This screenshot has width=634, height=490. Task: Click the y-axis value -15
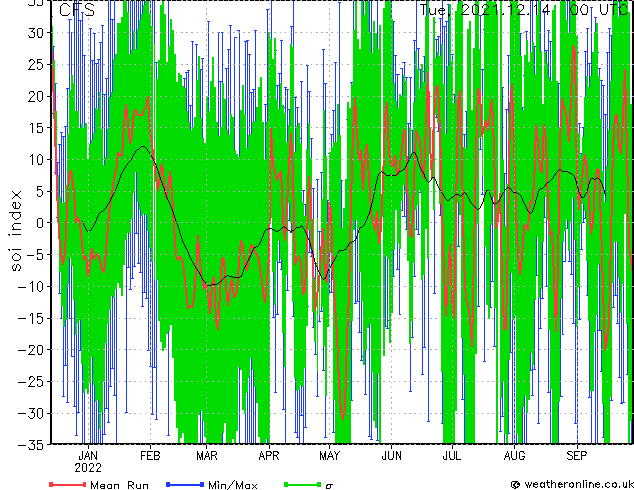click(x=31, y=318)
